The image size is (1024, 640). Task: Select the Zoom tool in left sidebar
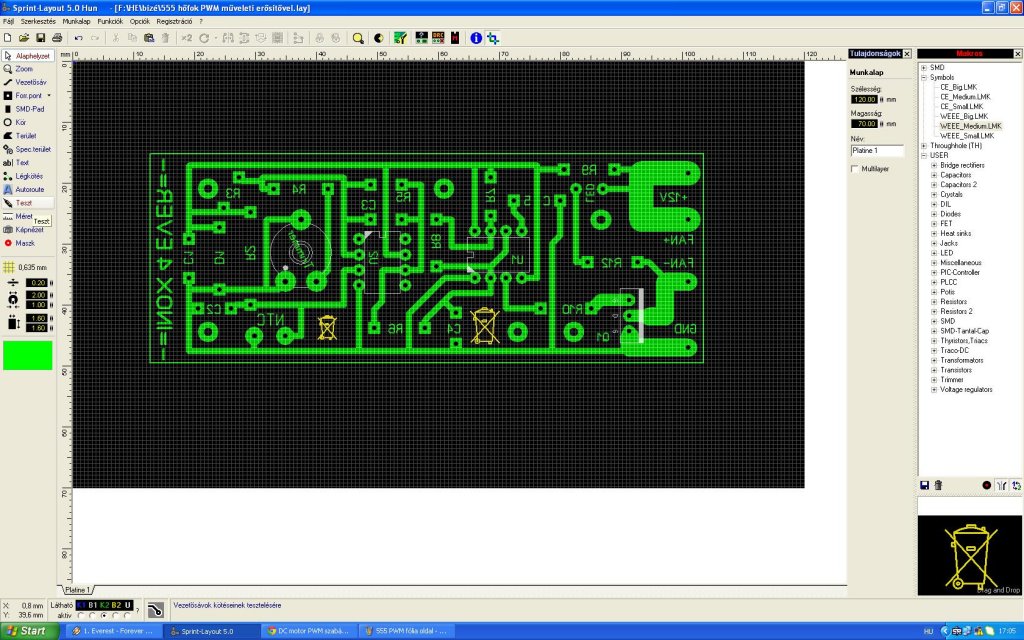click(26, 69)
